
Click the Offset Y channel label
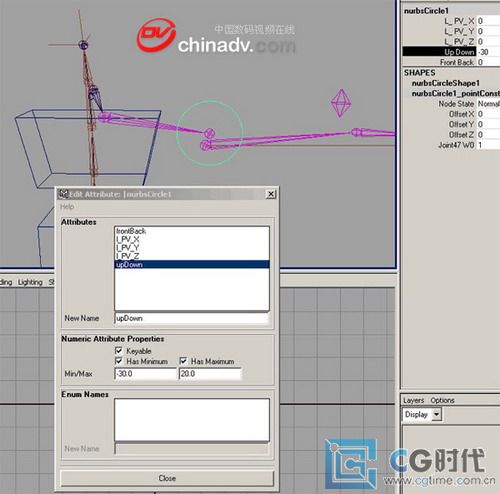461,124
